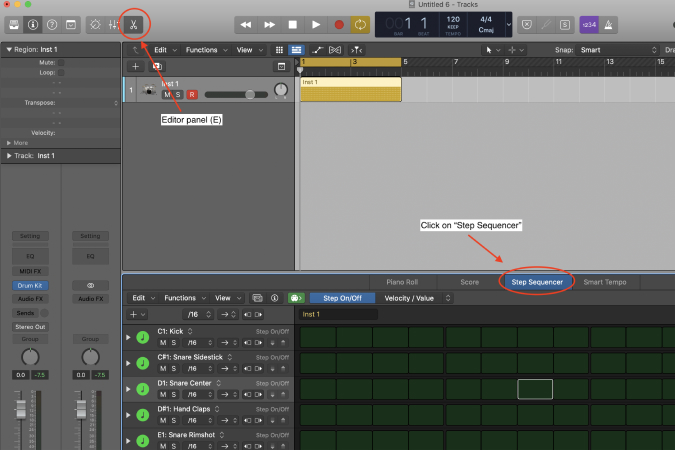The height and width of the screenshot is (450, 676).
Task: Show the Tracks grid view icon
Action: click(279, 50)
